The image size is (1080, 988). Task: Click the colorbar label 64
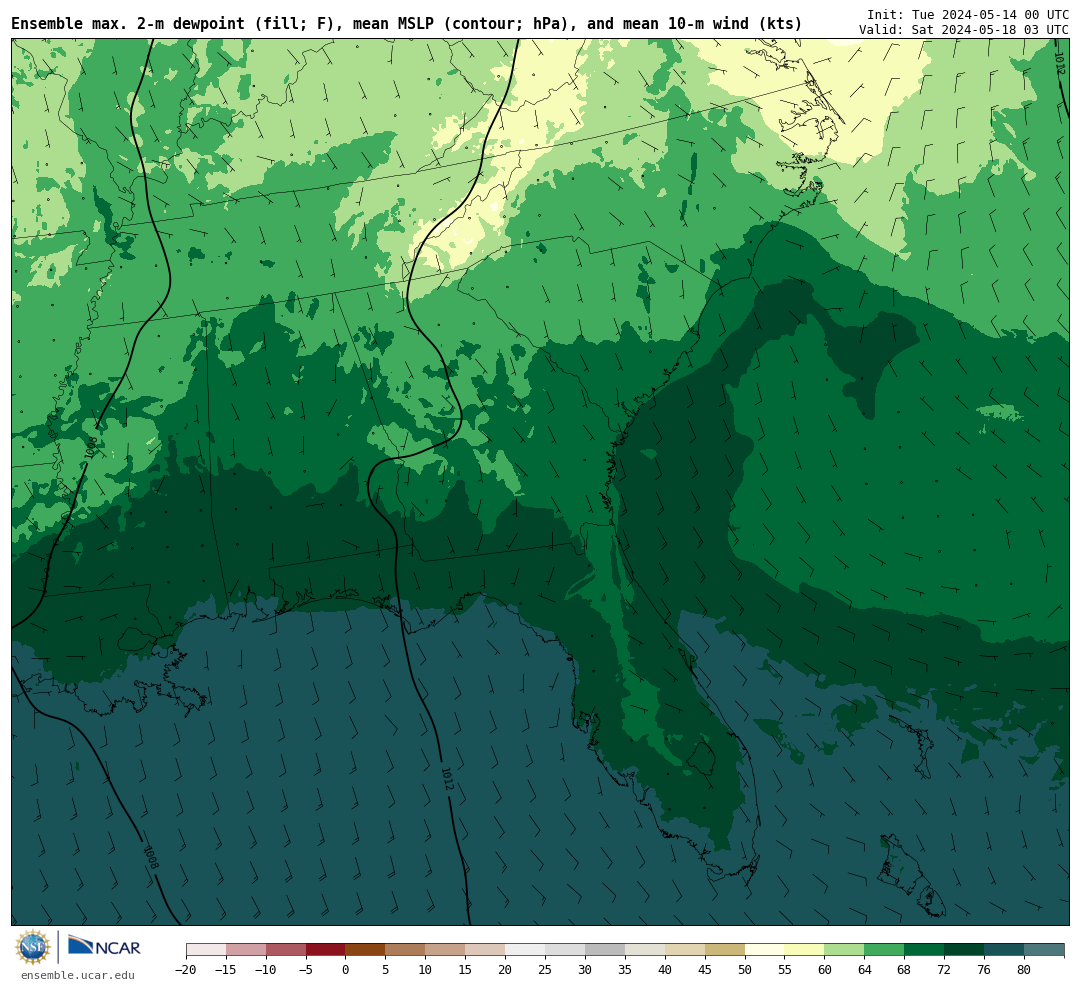pyautogui.click(x=864, y=970)
